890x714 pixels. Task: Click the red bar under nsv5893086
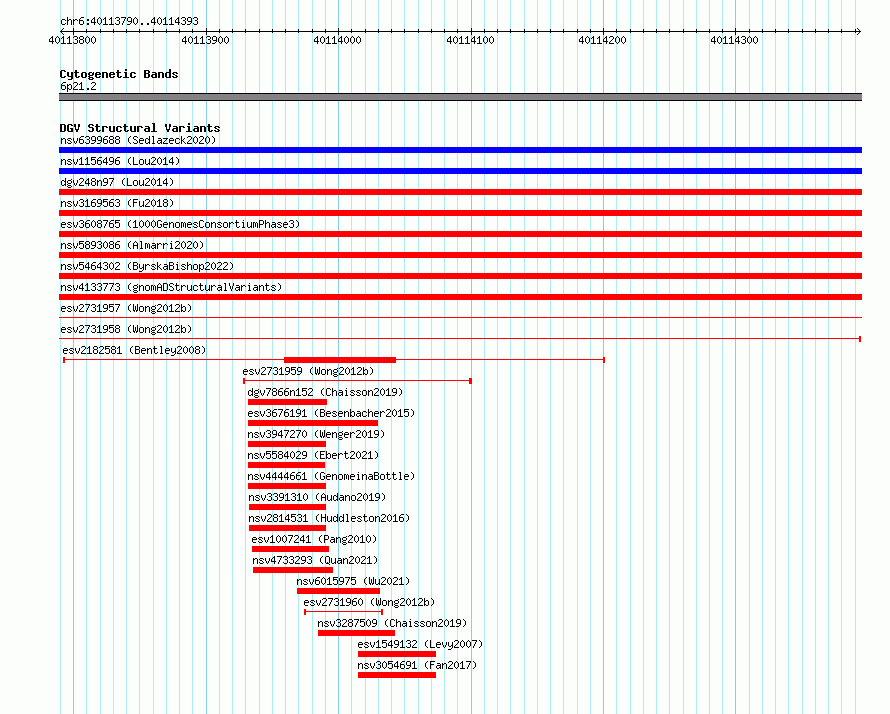[x=460, y=255]
